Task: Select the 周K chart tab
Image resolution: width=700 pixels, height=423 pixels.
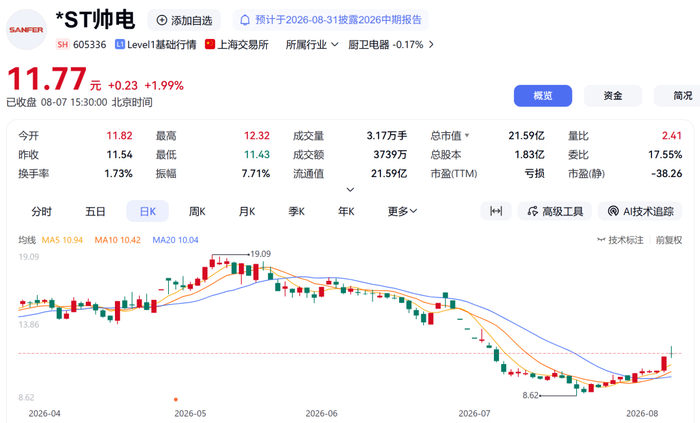Action: 197,211
